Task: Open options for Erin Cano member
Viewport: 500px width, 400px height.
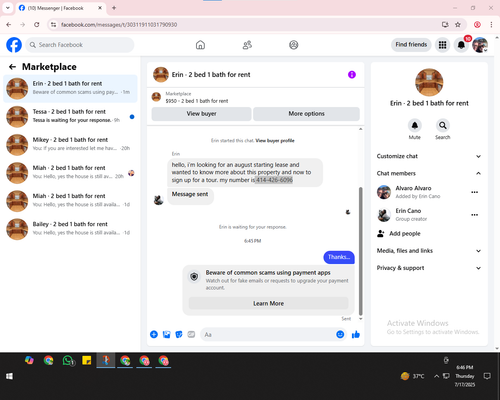Action: (475, 215)
